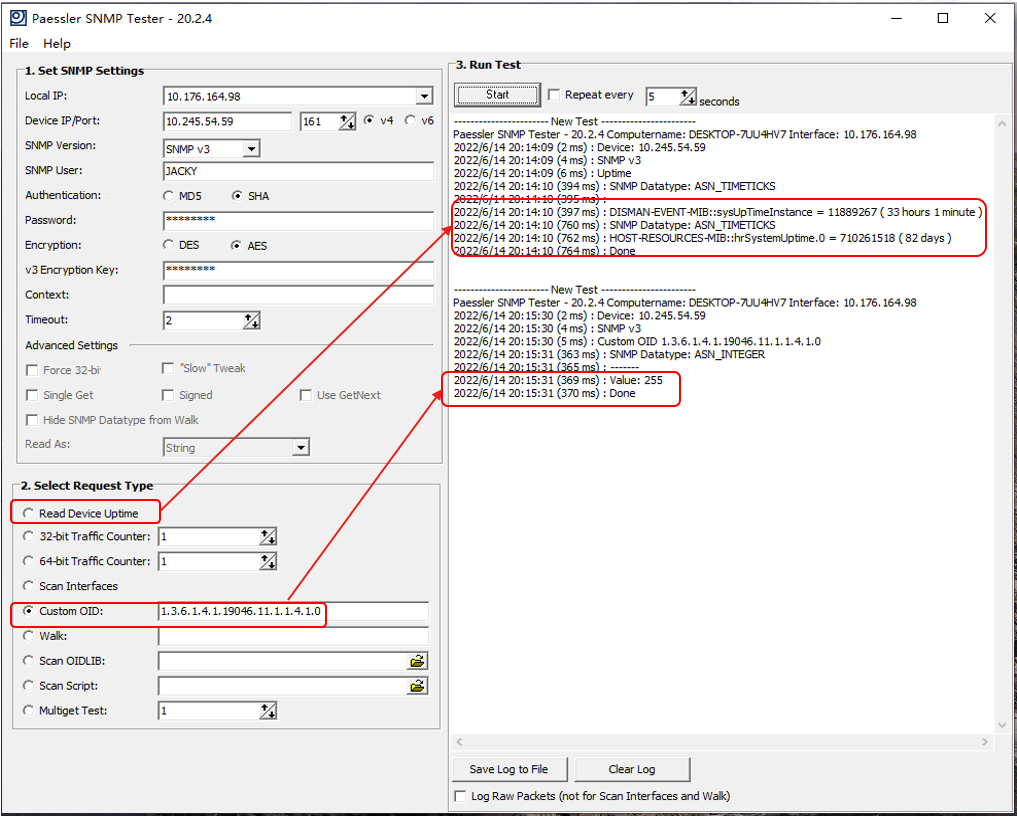This screenshot has height=816, width=1017.
Task: Click the Clear Log button
Action: coord(632,769)
